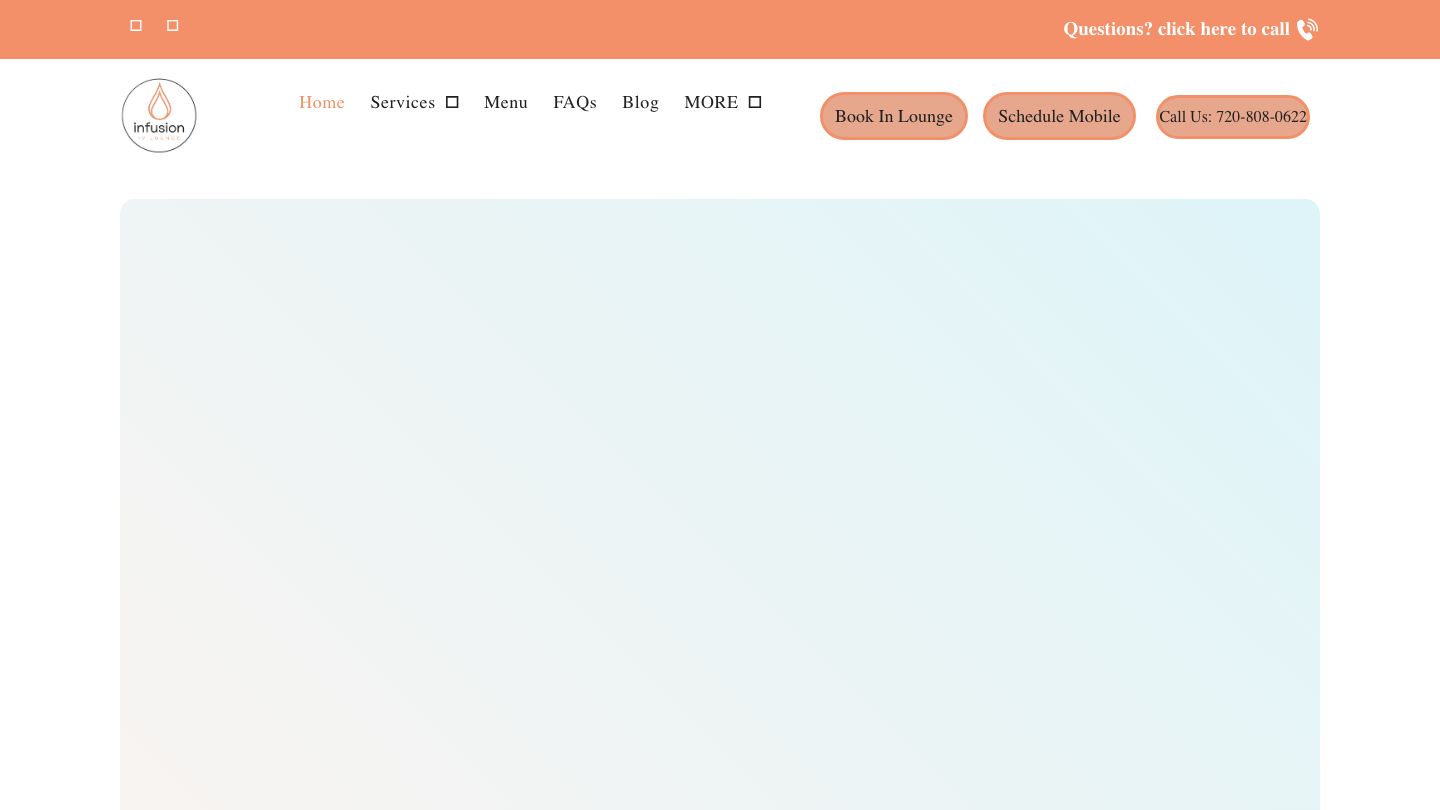Visit the Blog page

[x=640, y=102]
